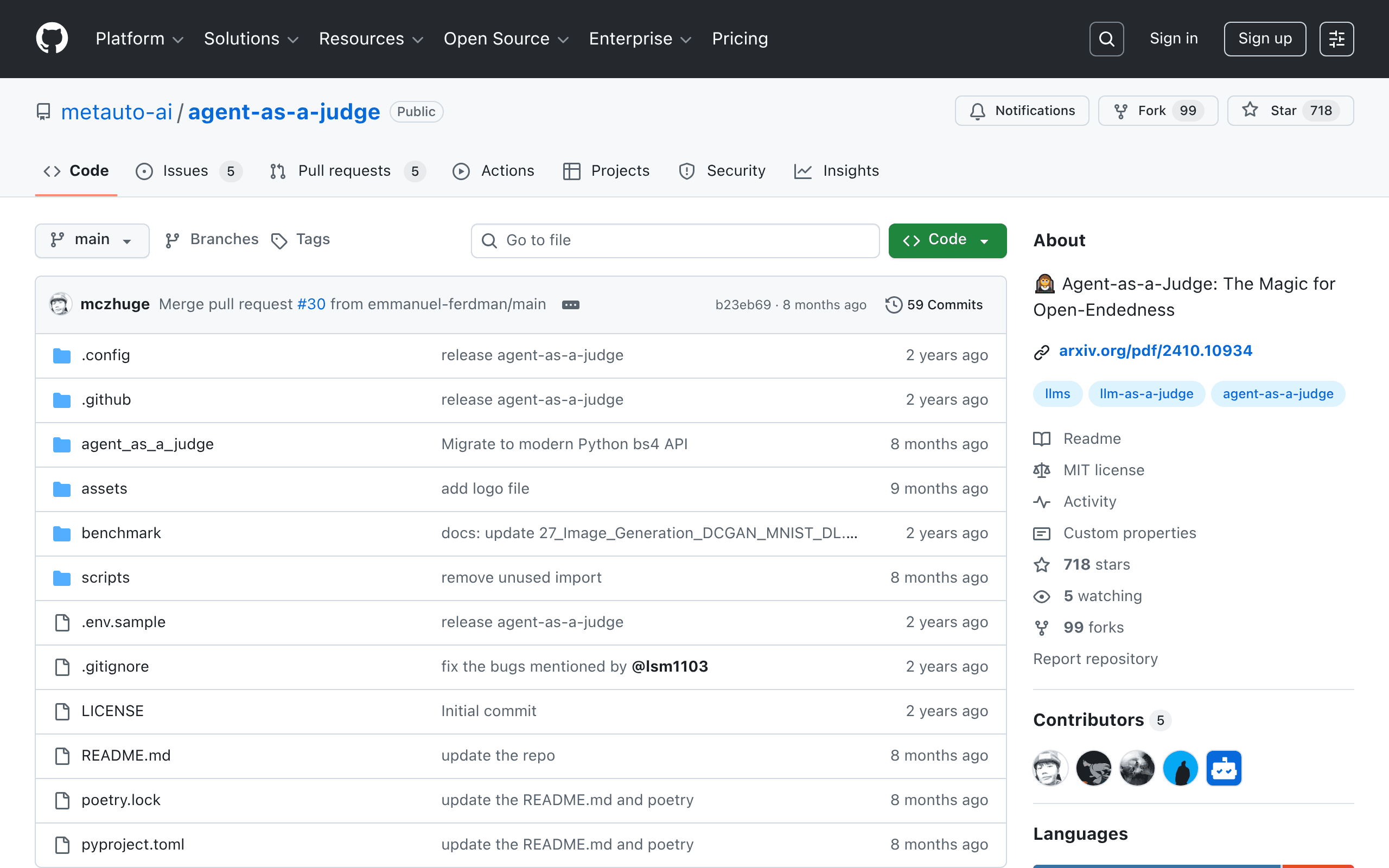The width and height of the screenshot is (1389, 868).
Task: Select the llm-as-a-judge topic tag
Action: pos(1146,394)
